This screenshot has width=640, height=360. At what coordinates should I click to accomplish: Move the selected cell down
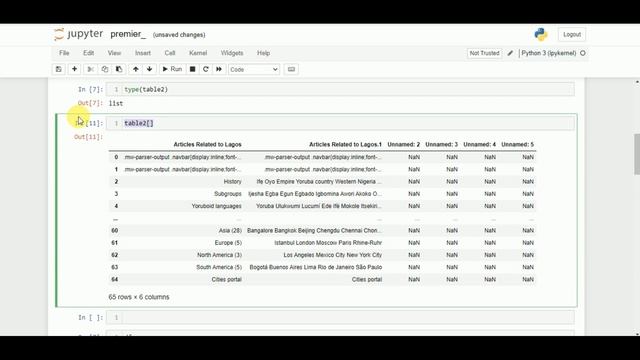click(x=149, y=69)
